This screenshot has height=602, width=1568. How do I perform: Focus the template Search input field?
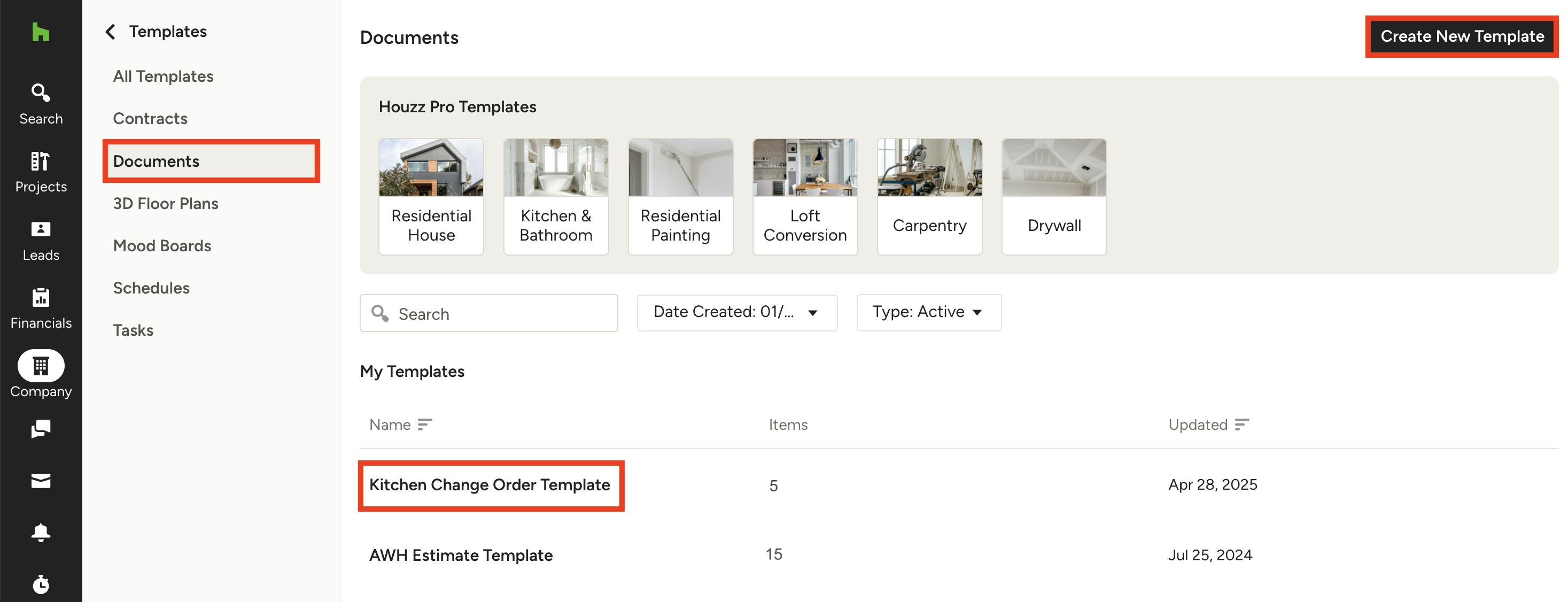click(x=489, y=313)
